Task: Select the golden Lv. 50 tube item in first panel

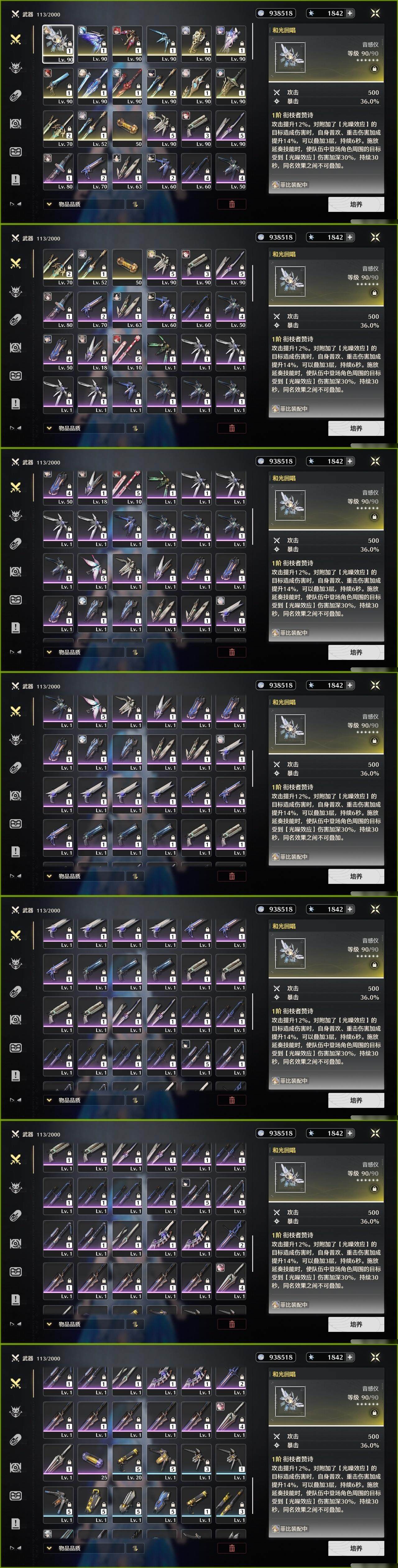Action: click(x=127, y=129)
